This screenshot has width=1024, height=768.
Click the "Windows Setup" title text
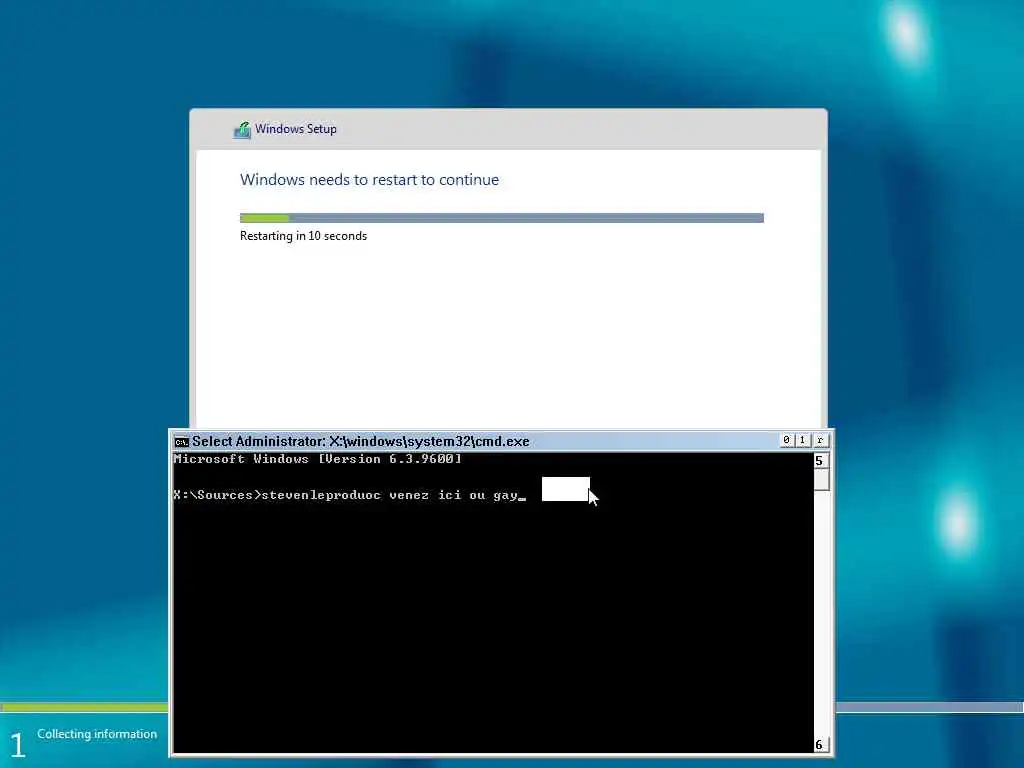point(296,129)
